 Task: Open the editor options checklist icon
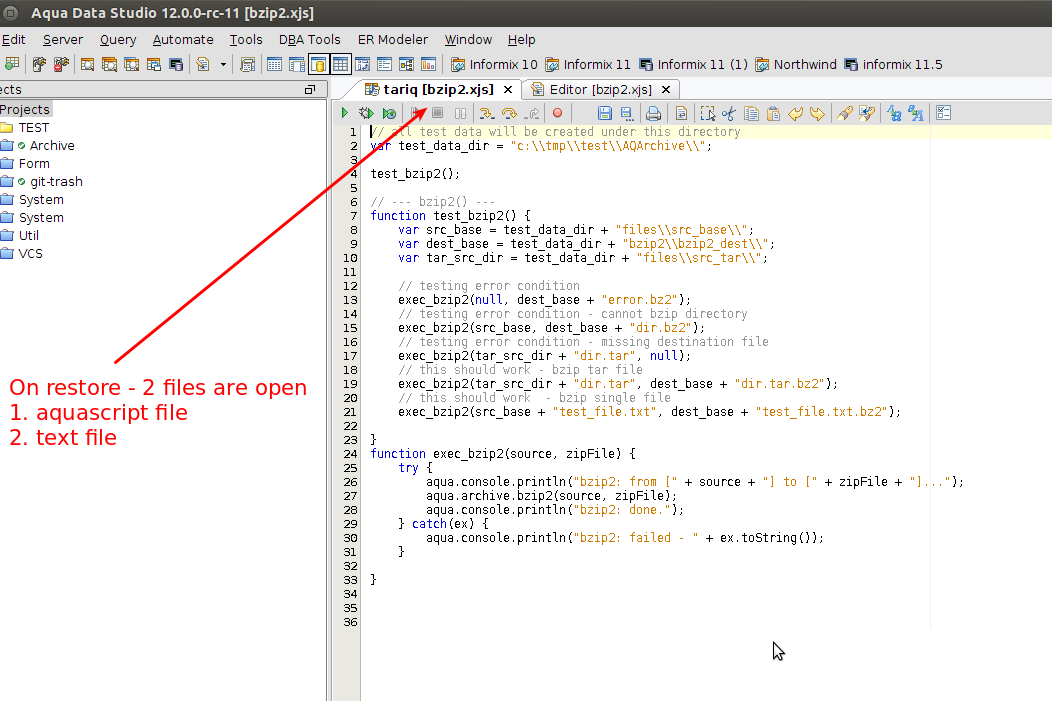point(943,113)
